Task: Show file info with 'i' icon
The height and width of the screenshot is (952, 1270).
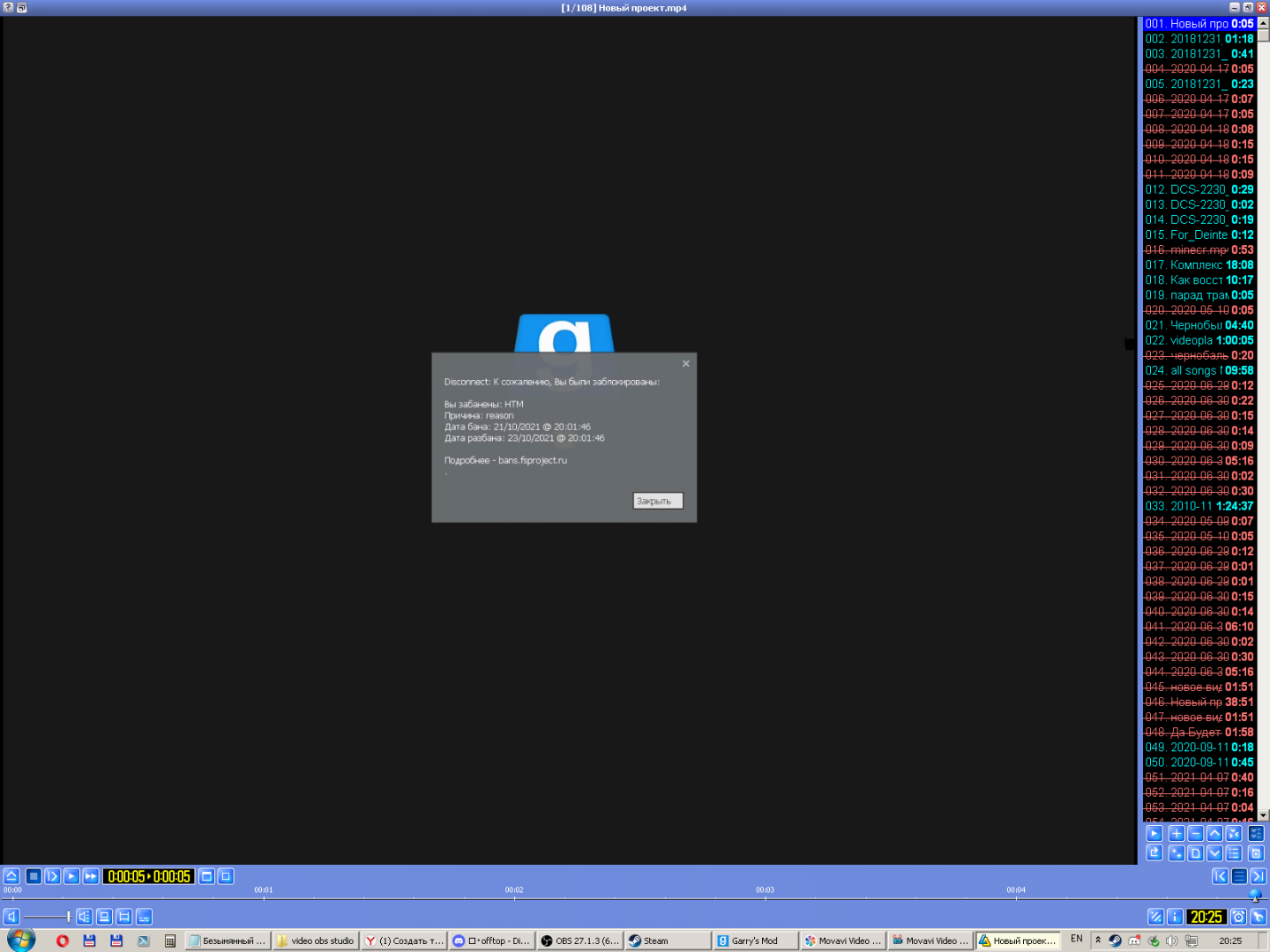Action: point(1175,917)
